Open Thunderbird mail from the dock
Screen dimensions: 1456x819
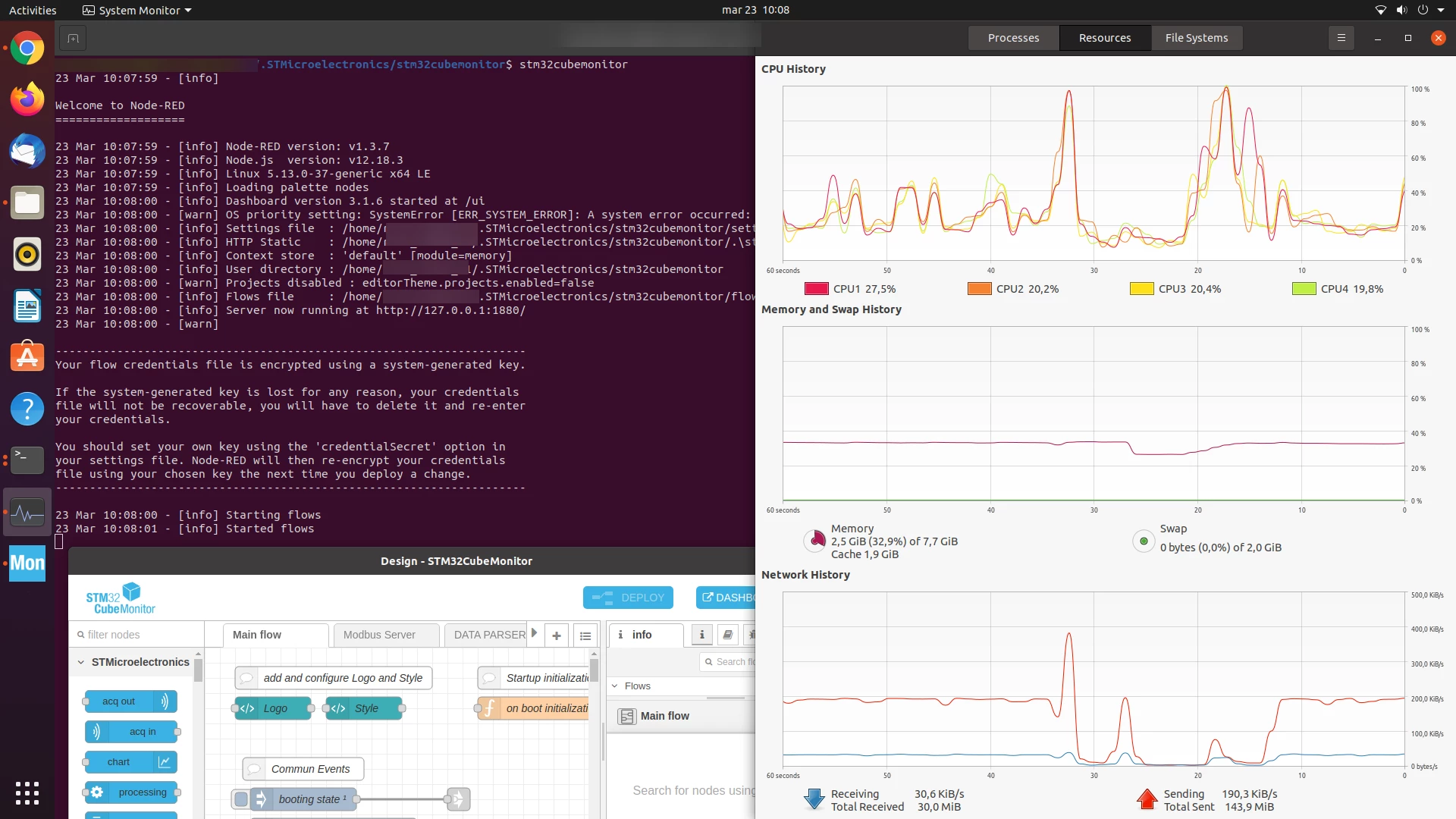(27, 151)
